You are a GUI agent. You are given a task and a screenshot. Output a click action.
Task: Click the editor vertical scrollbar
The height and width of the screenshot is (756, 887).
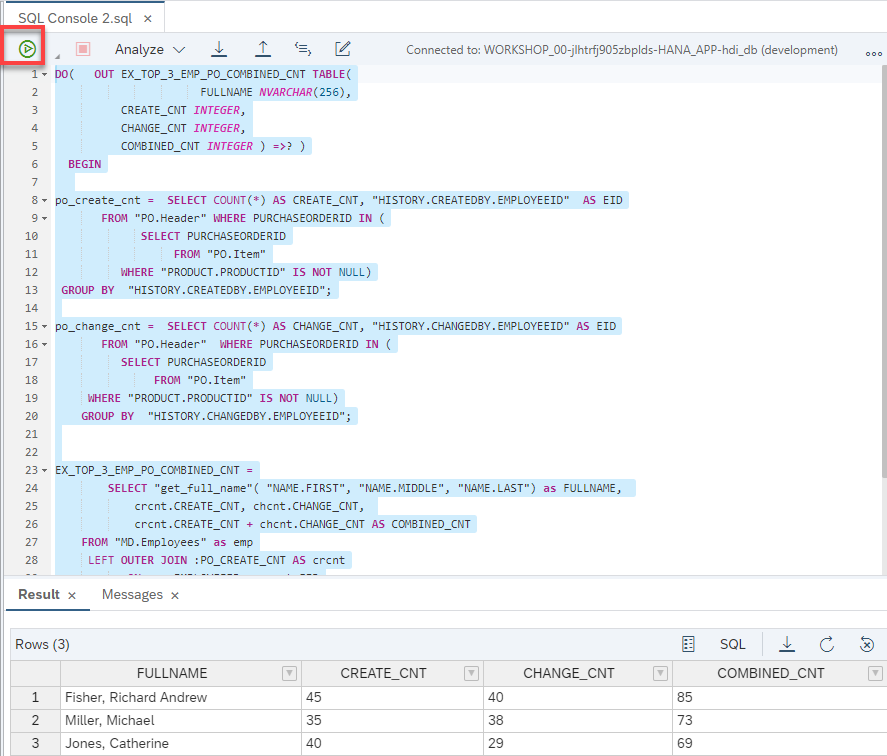tap(883, 272)
